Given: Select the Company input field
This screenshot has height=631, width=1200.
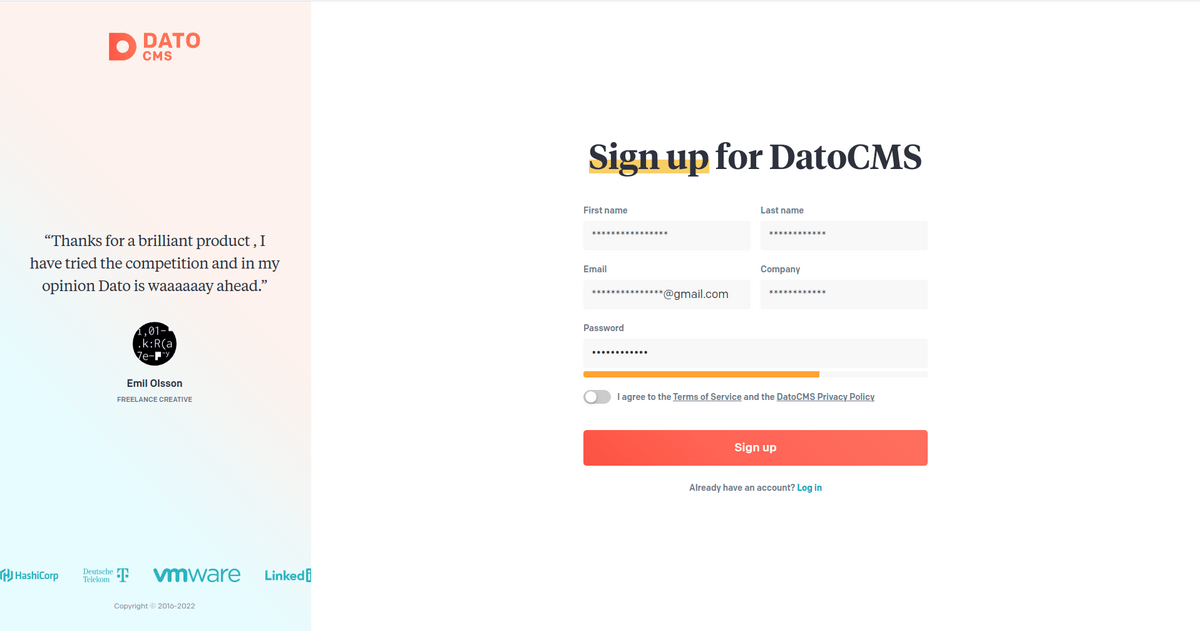Looking at the screenshot, I should pyautogui.click(x=844, y=294).
